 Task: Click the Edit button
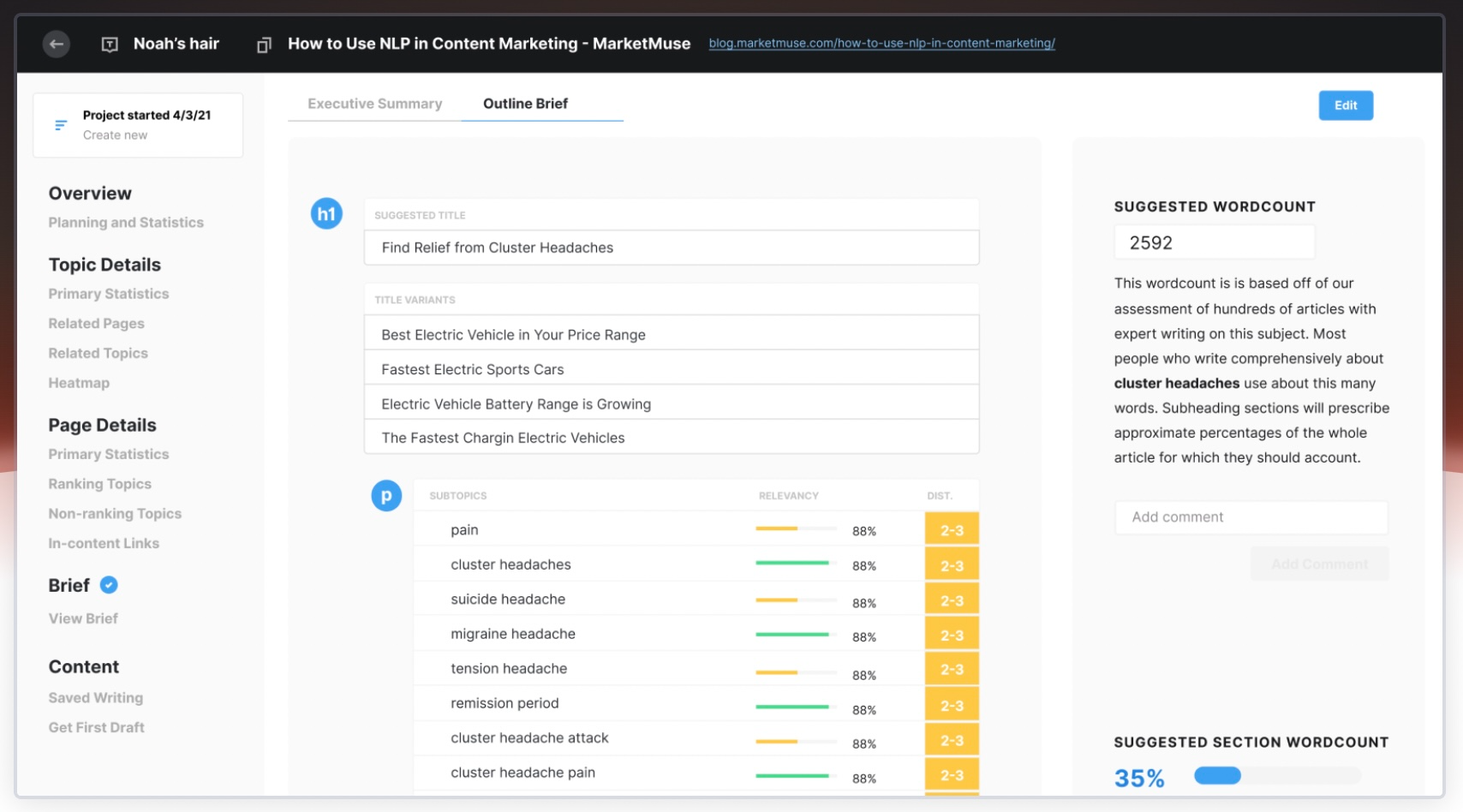point(1346,105)
